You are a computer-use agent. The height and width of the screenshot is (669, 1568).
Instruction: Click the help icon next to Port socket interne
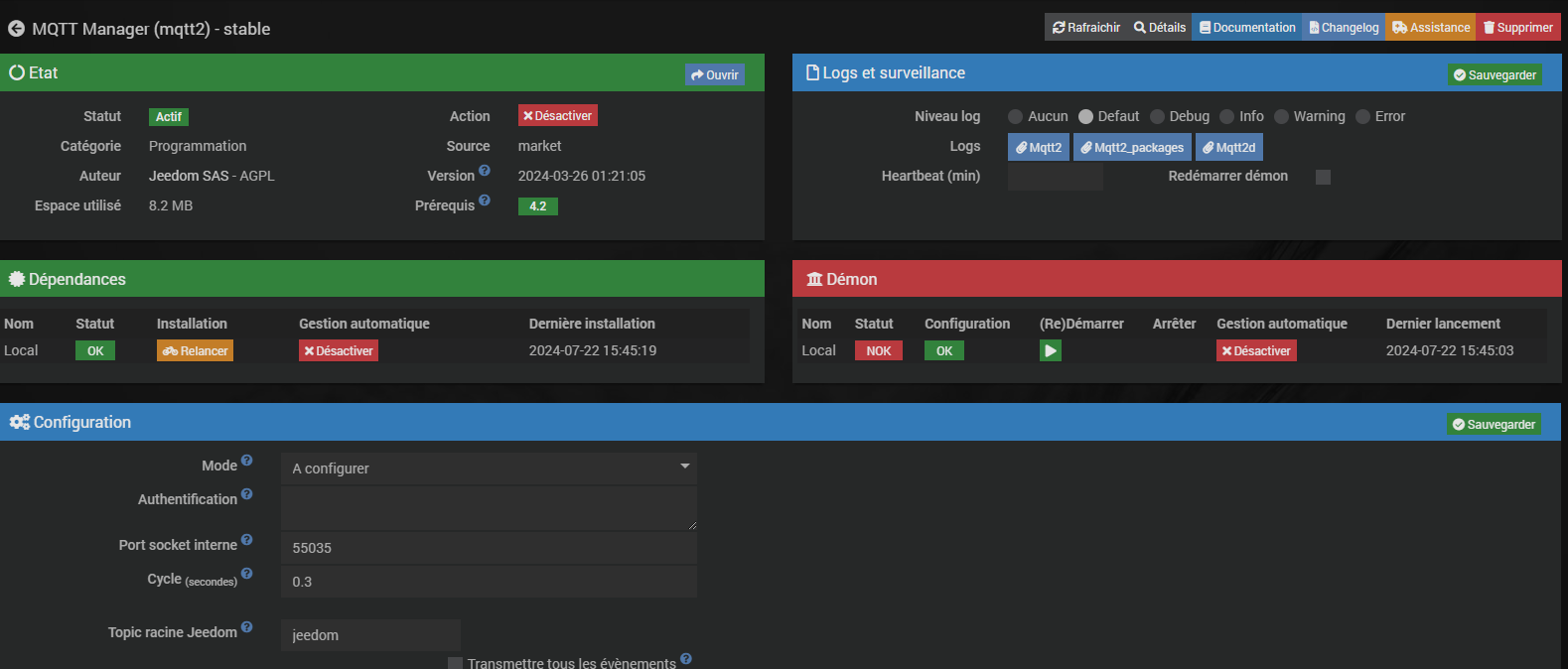click(247, 540)
